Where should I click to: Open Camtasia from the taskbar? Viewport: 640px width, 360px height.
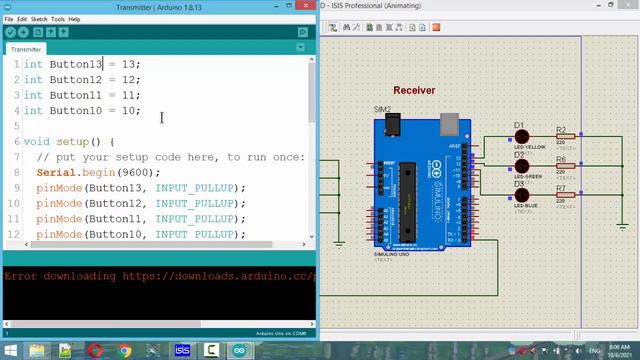pyautogui.click(x=211, y=351)
